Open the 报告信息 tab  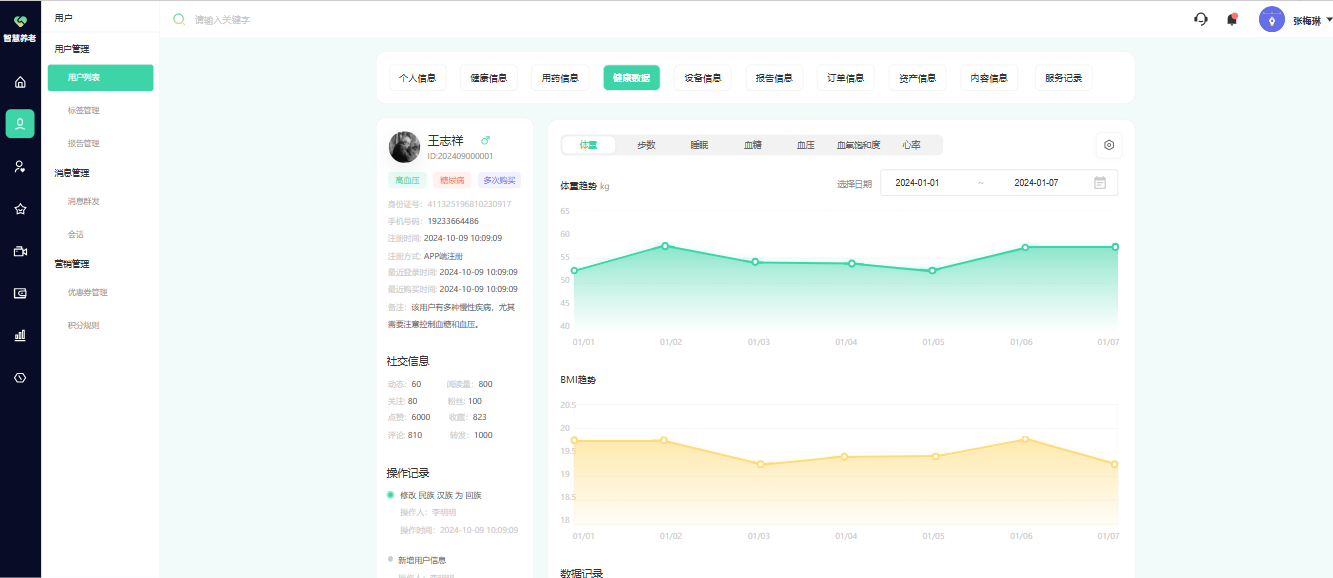[x=774, y=78]
